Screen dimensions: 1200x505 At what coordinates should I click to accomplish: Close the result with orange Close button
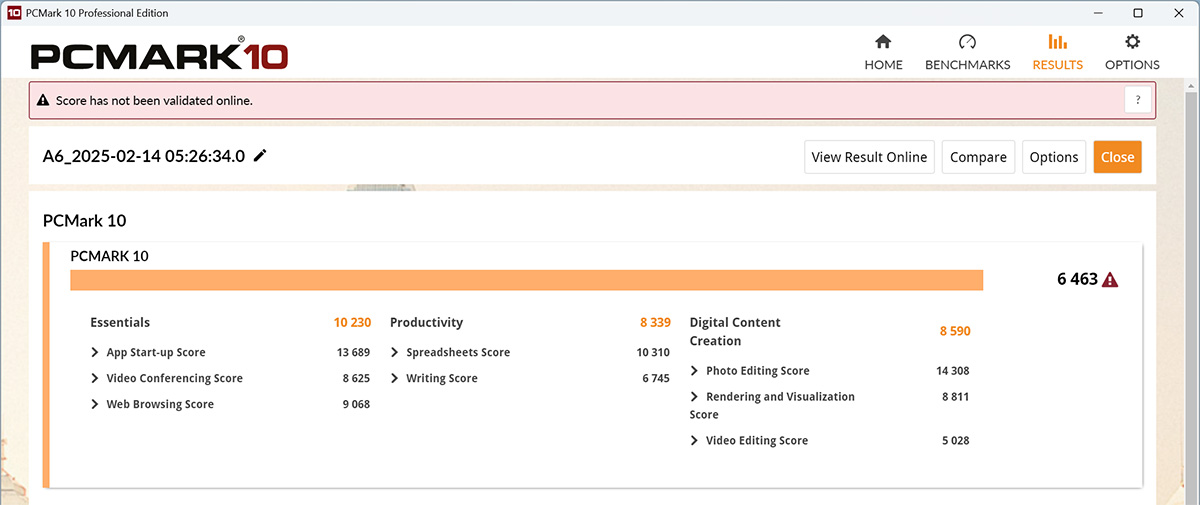(1117, 157)
